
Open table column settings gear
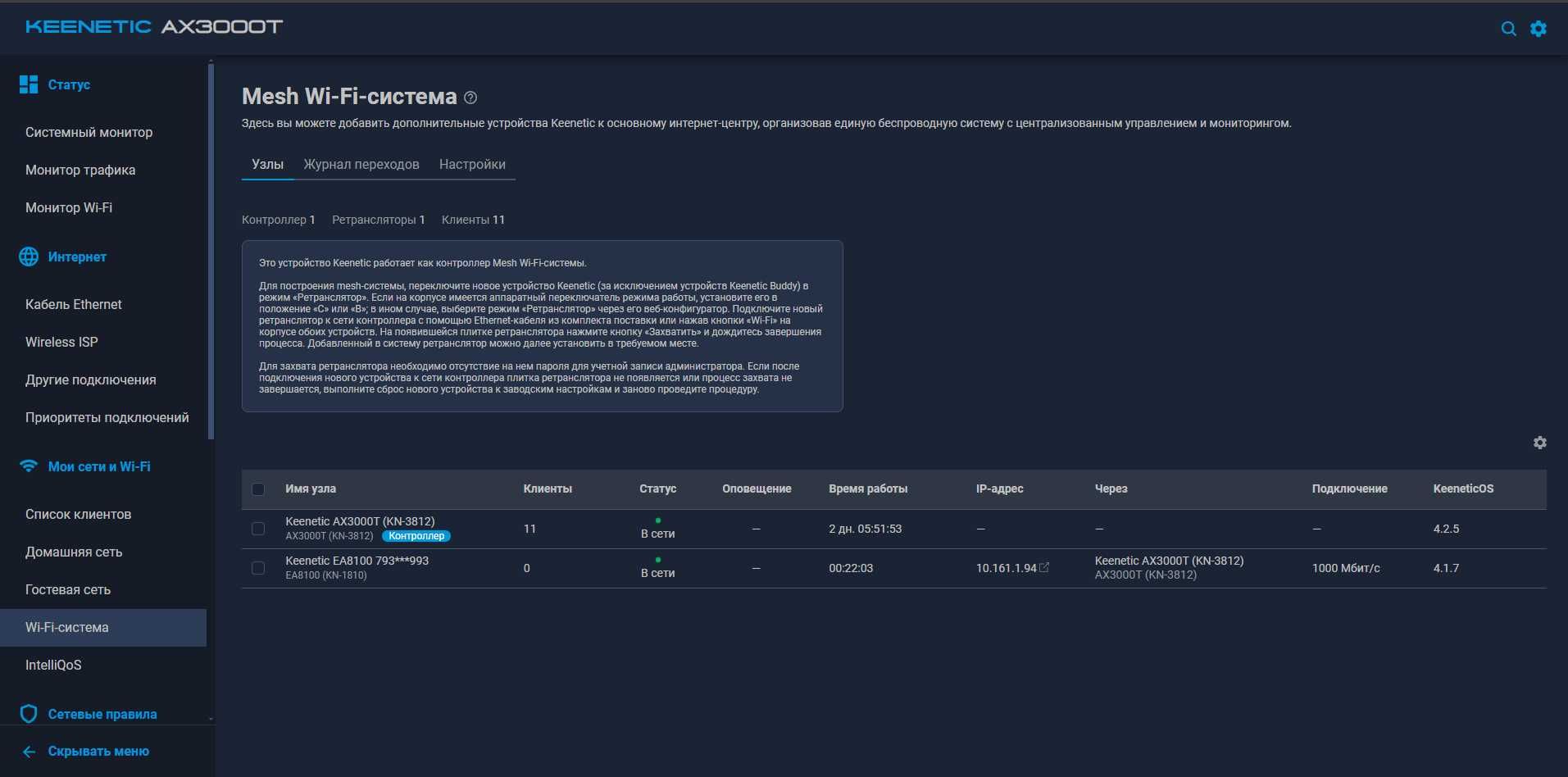click(1540, 443)
